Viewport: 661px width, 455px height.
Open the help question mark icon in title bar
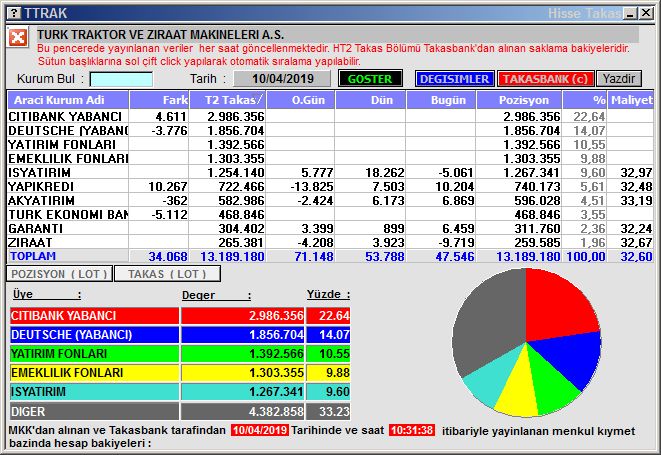point(14,13)
